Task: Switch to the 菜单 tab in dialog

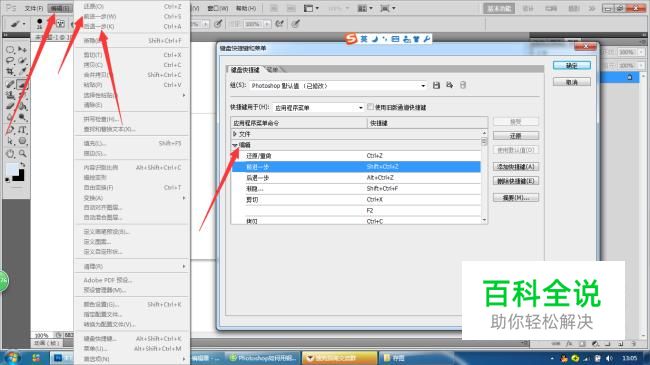Action: pyautogui.click(x=273, y=70)
